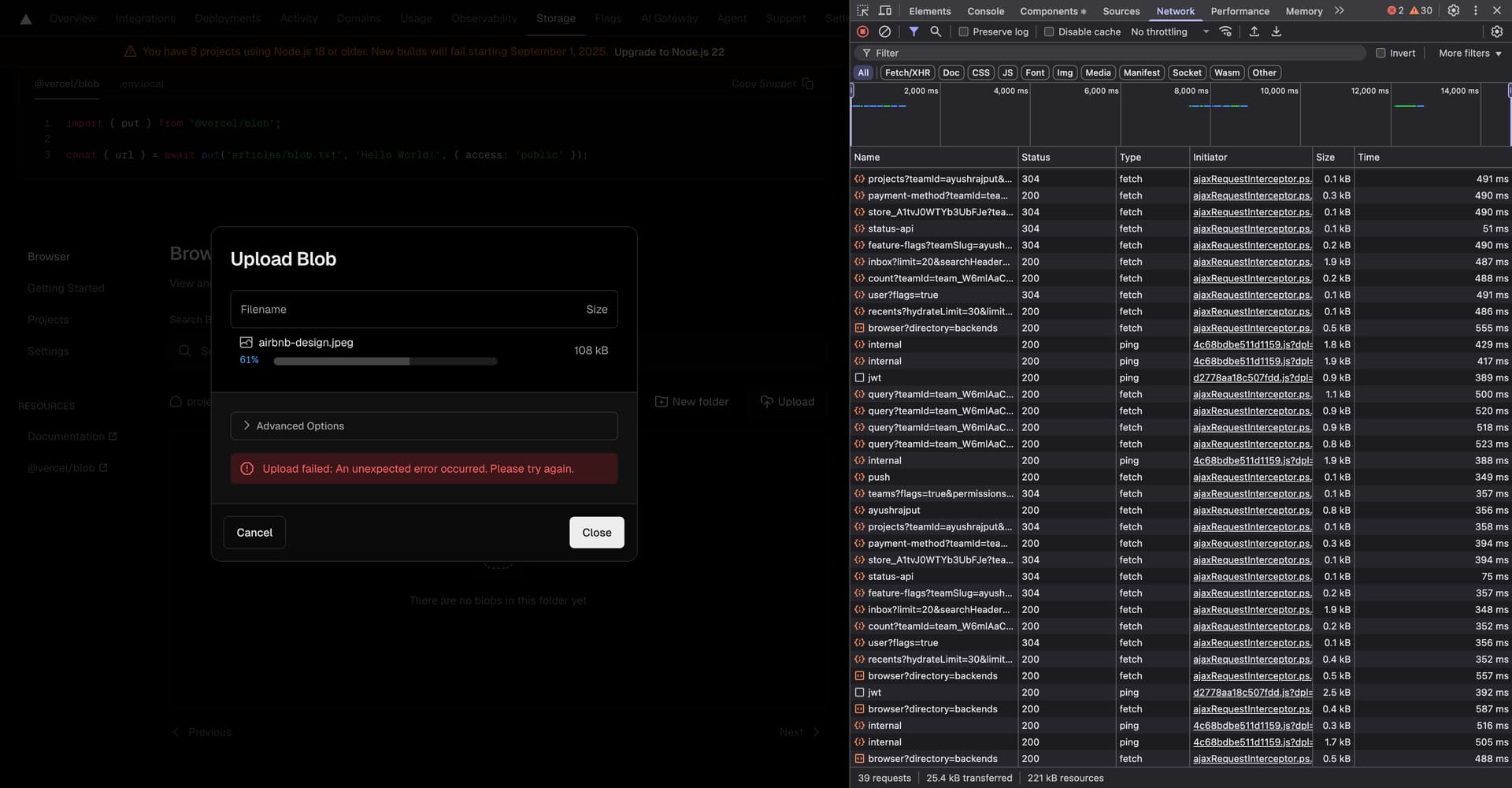Click the red error count badge
The image size is (1512, 788).
1395,10
